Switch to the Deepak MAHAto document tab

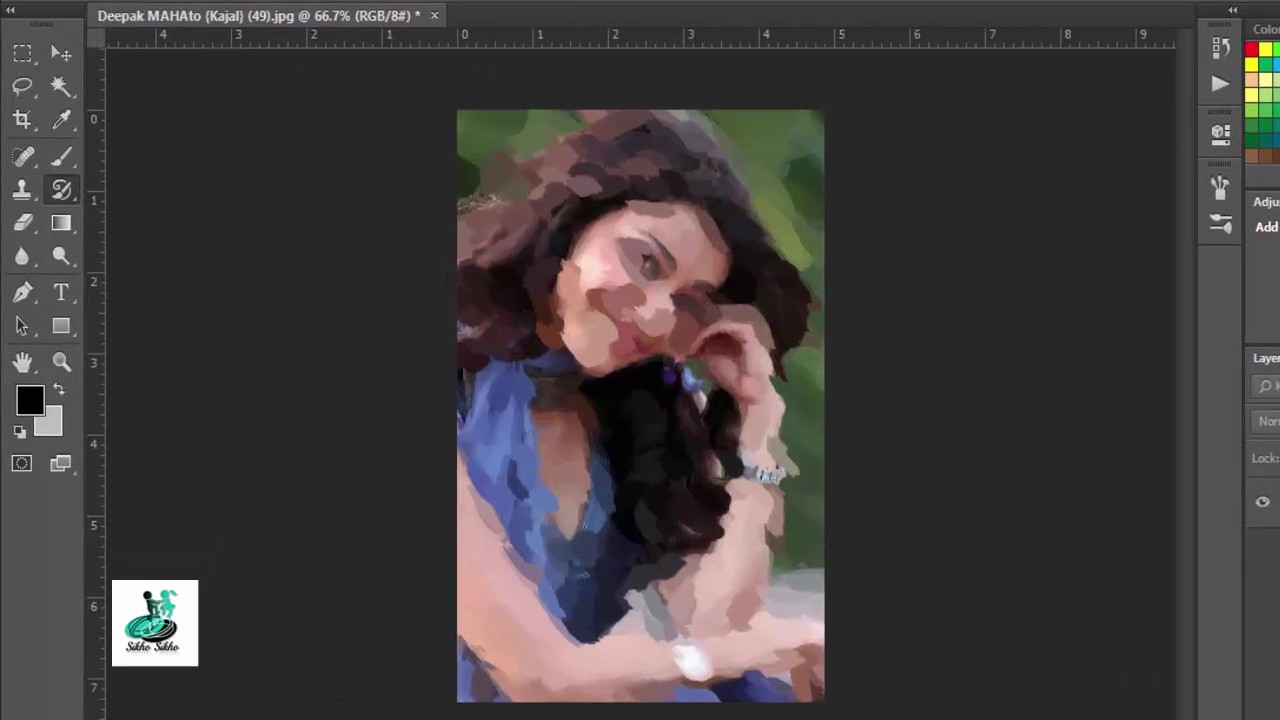click(x=258, y=15)
